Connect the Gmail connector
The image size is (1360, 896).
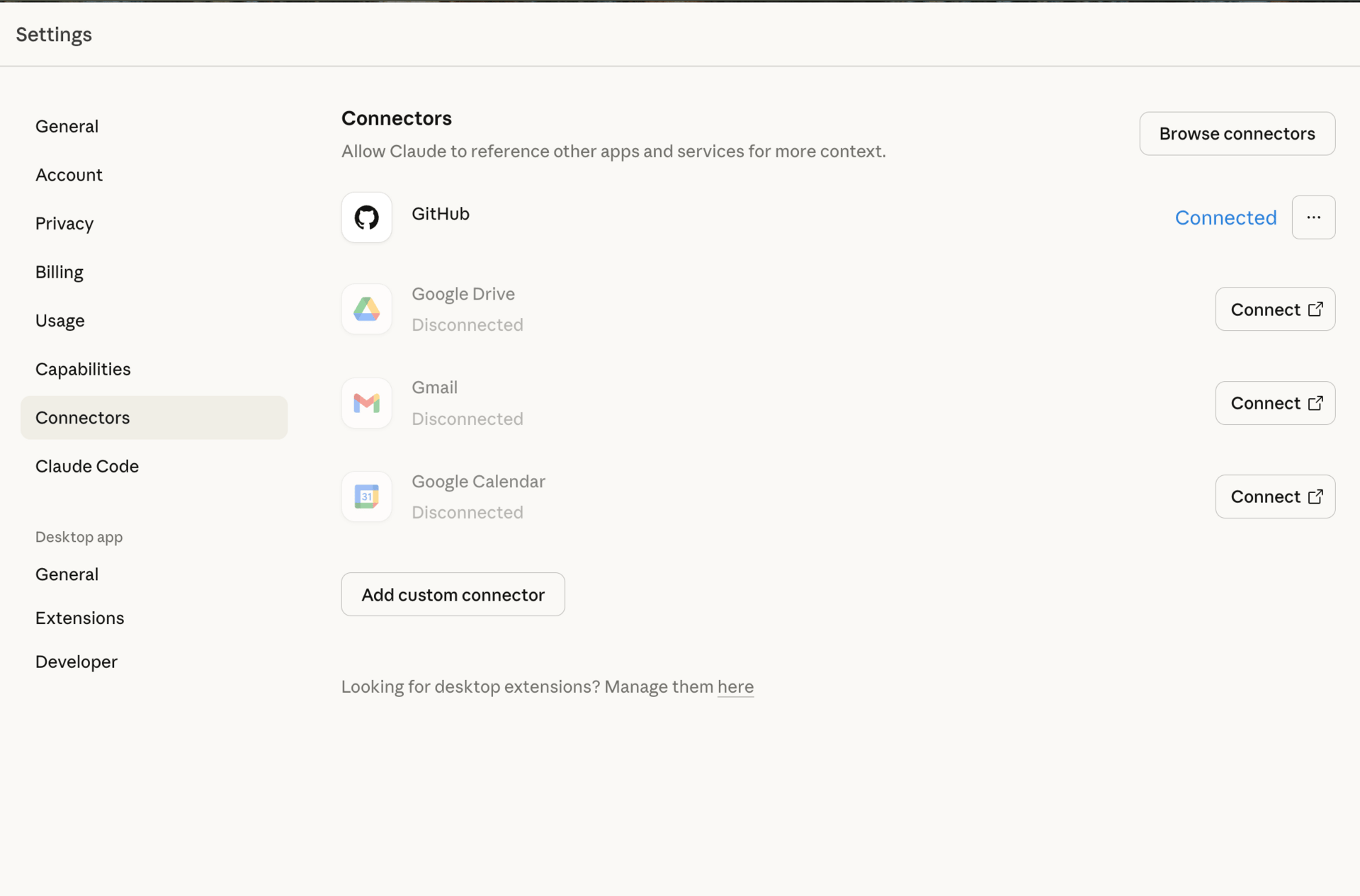(x=1275, y=403)
